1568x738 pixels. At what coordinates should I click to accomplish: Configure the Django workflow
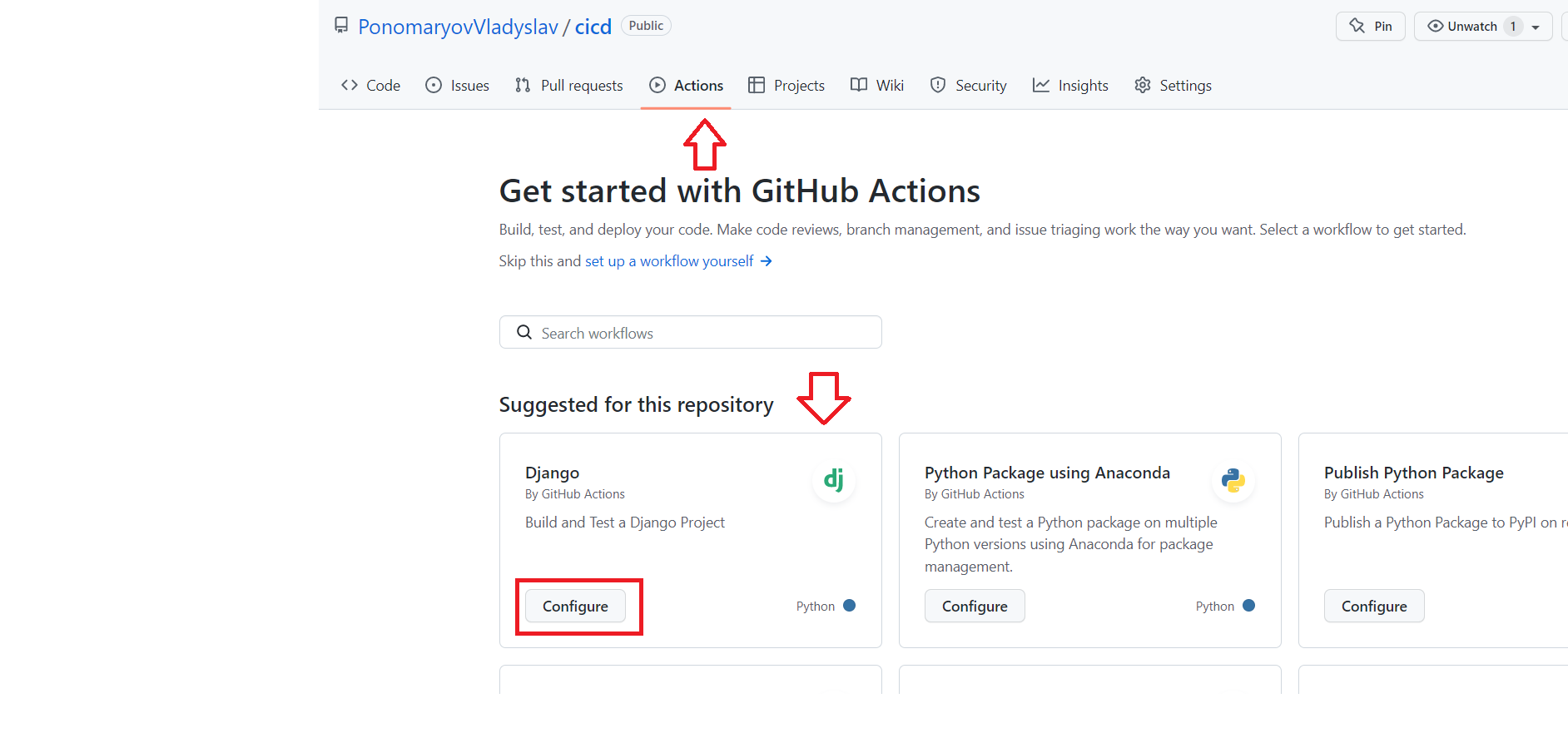[575, 607]
